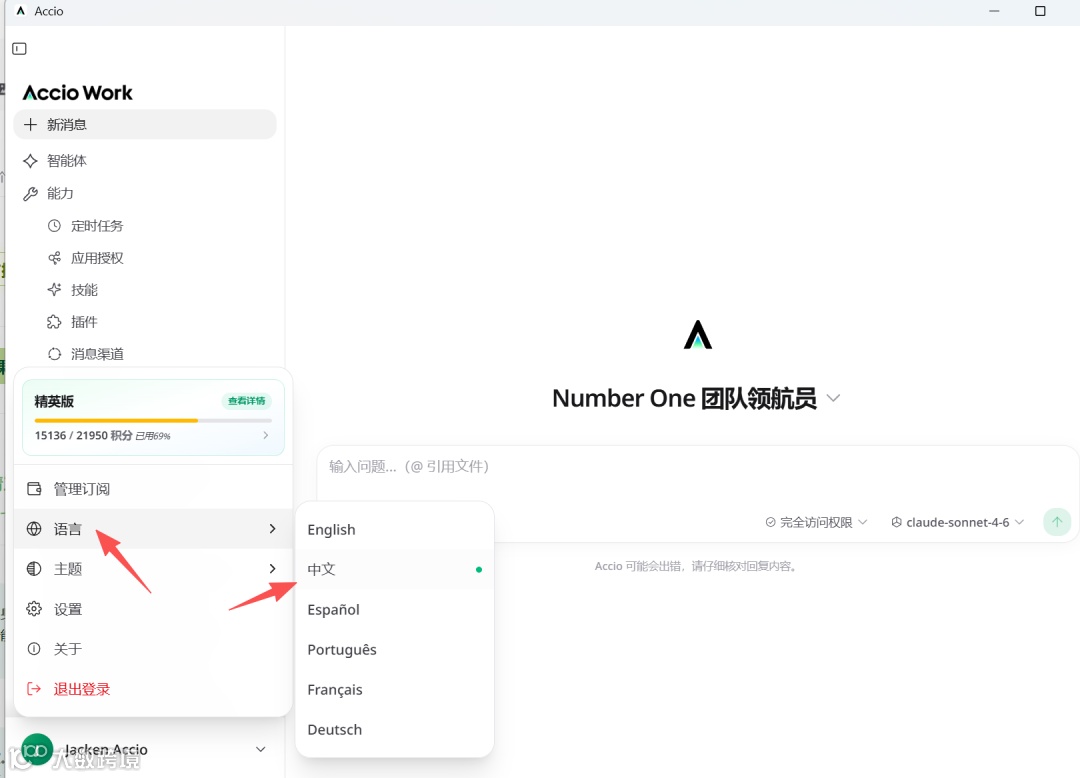The image size is (1080, 778).
Task: Click the 关于 info icon
Action: coord(34,649)
